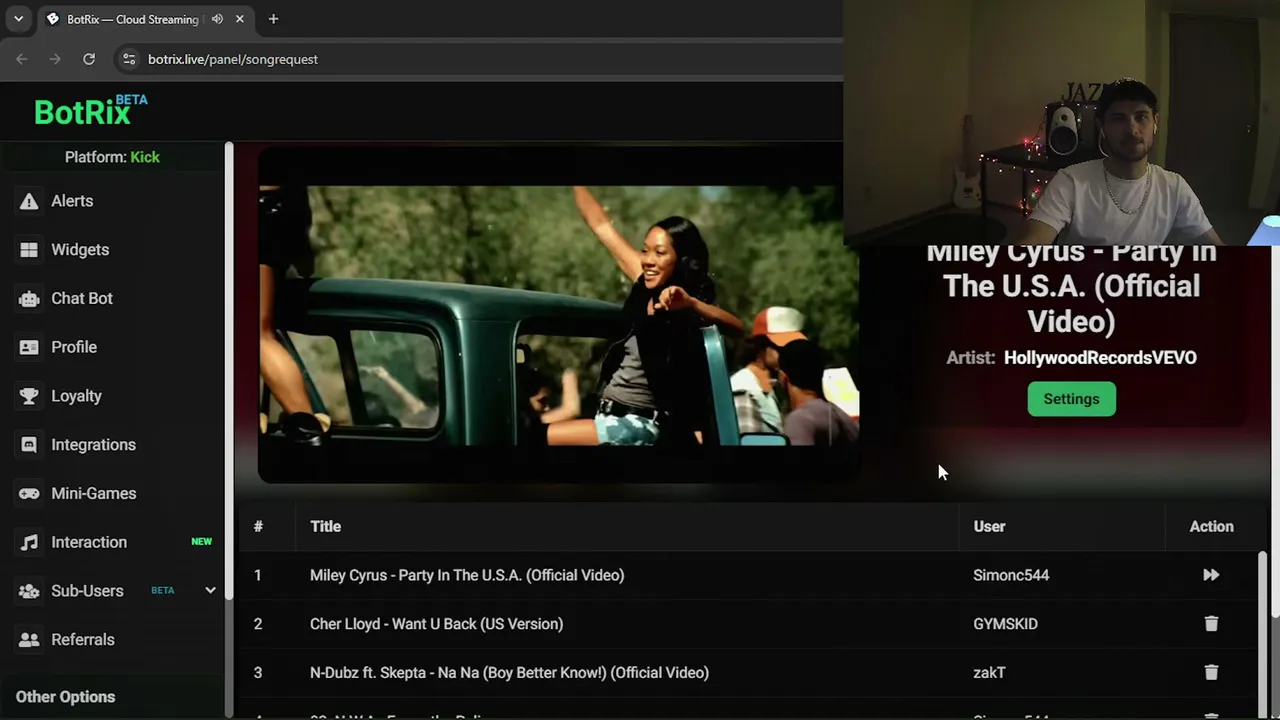Image resolution: width=1280 pixels, height=720 pixels.
Task: Reload the page with the refresh icon
Action: 89,59
